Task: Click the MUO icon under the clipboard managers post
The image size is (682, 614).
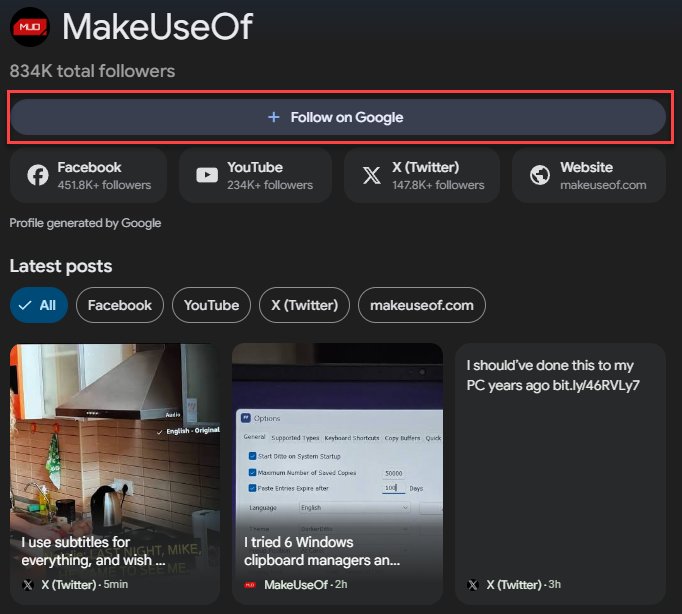Action: 251,584
